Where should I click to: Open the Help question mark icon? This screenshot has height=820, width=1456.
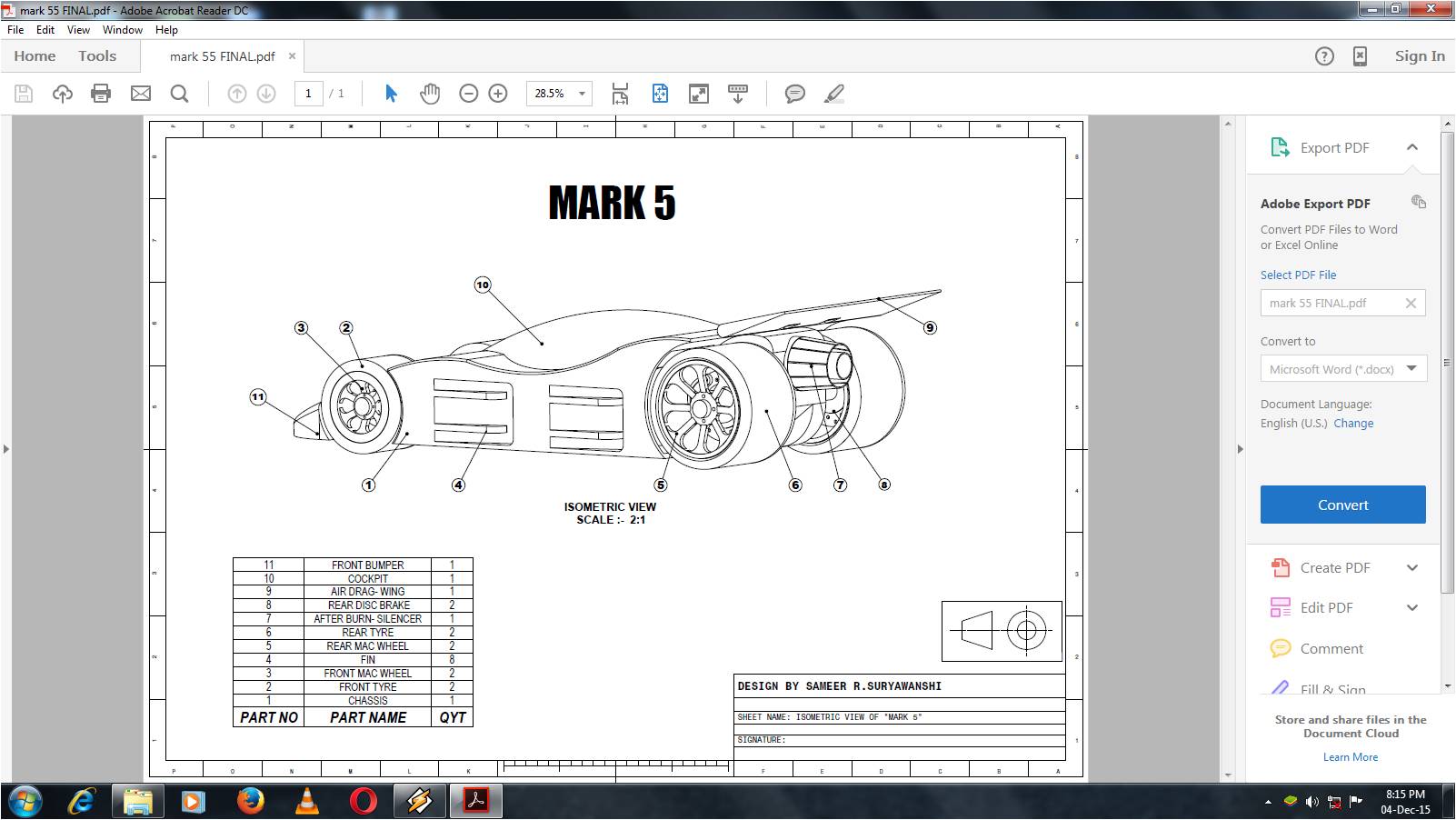pyautogui.click(x=1324, y=56)
